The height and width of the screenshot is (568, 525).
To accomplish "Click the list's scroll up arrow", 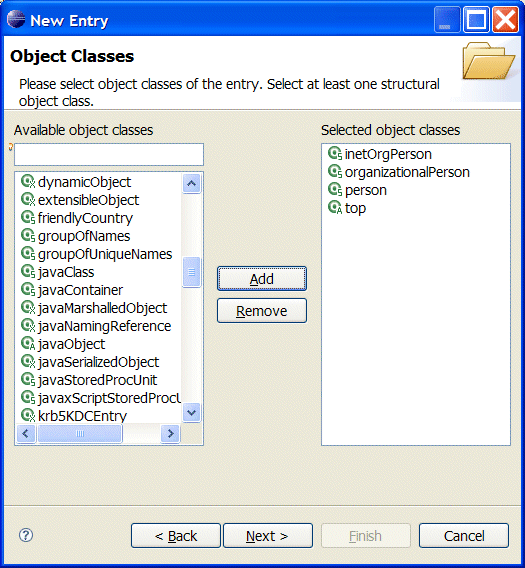I will [x=191, y=183].
